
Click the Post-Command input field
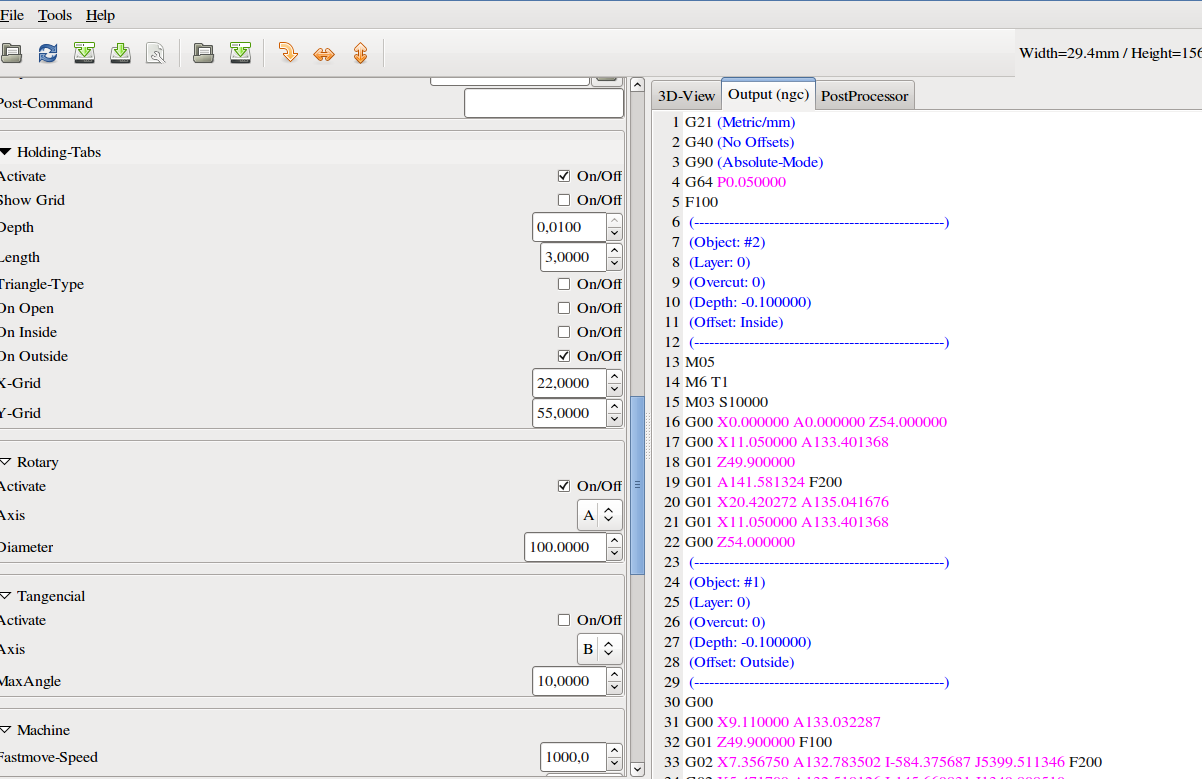[x=544, y=103]
